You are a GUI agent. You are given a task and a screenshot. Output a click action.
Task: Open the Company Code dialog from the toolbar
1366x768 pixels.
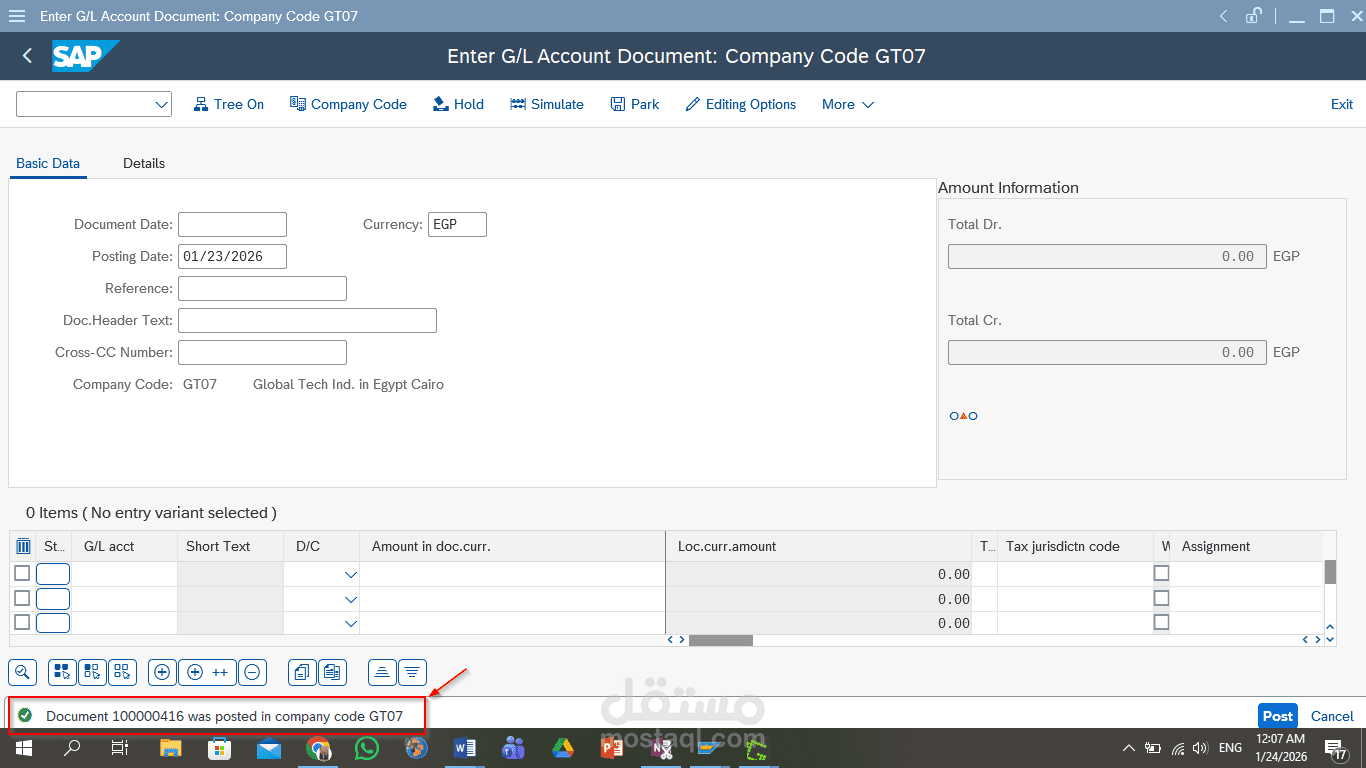pos(348,104)
